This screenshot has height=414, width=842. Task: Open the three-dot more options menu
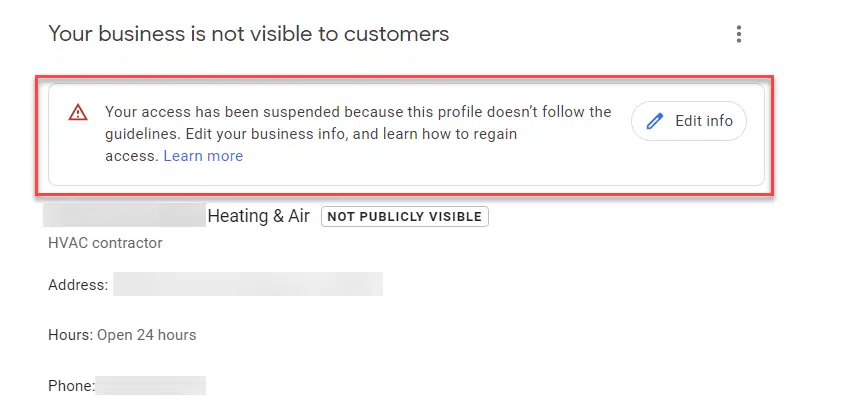click(x=739, y=35)
